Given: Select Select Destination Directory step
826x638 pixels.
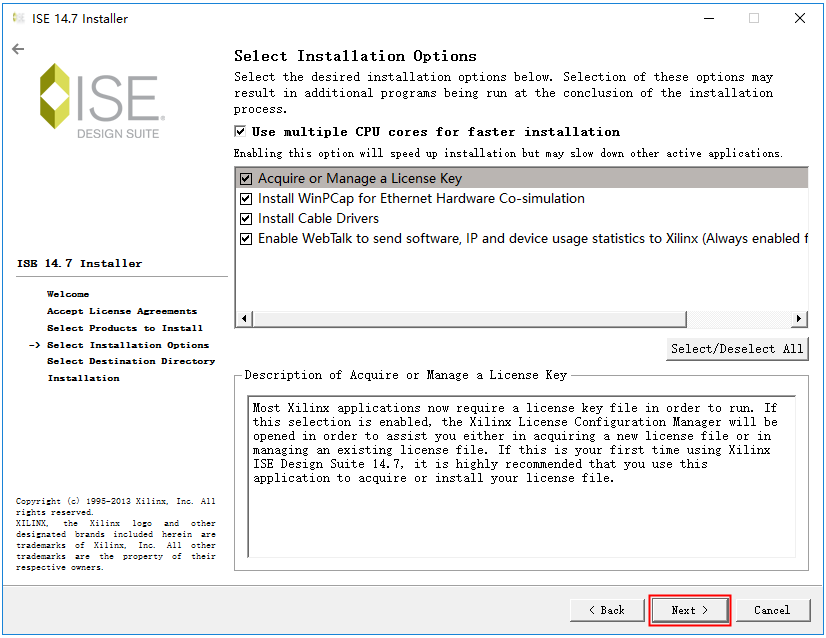Looking at the screenshot, I should point(131,361).
